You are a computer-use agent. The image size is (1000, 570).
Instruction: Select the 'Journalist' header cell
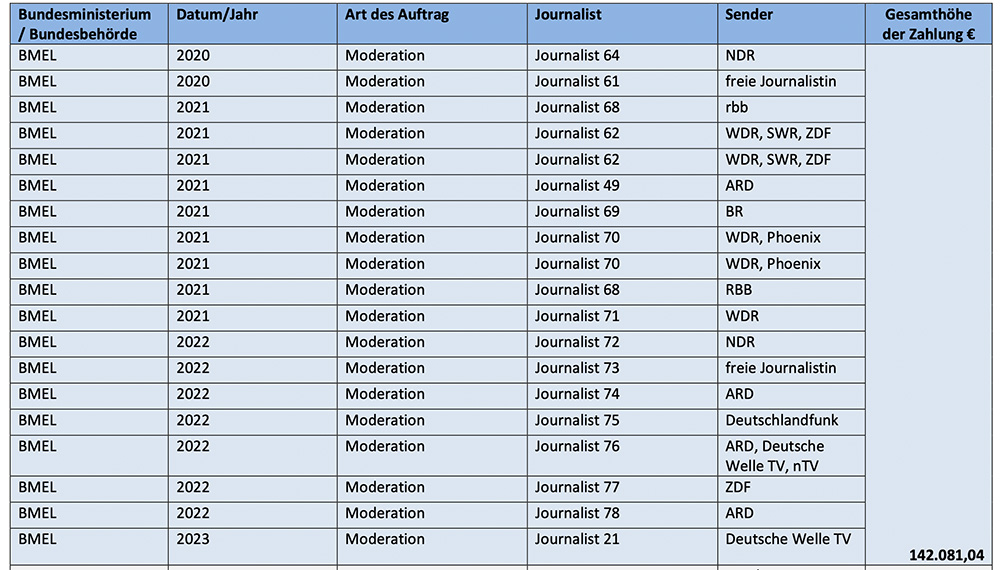pos(622,24)
